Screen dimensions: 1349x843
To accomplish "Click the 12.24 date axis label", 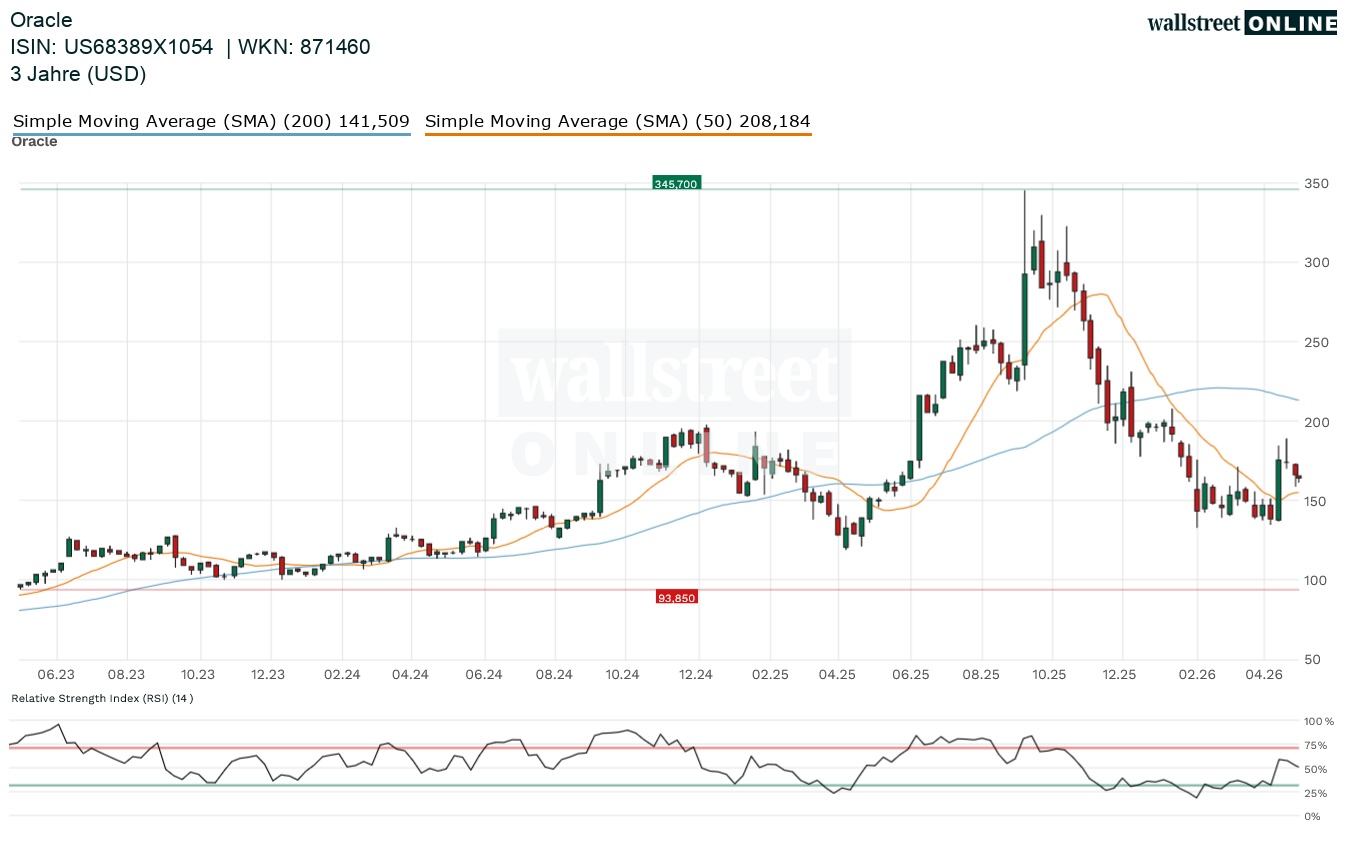I will pos(697,675).
